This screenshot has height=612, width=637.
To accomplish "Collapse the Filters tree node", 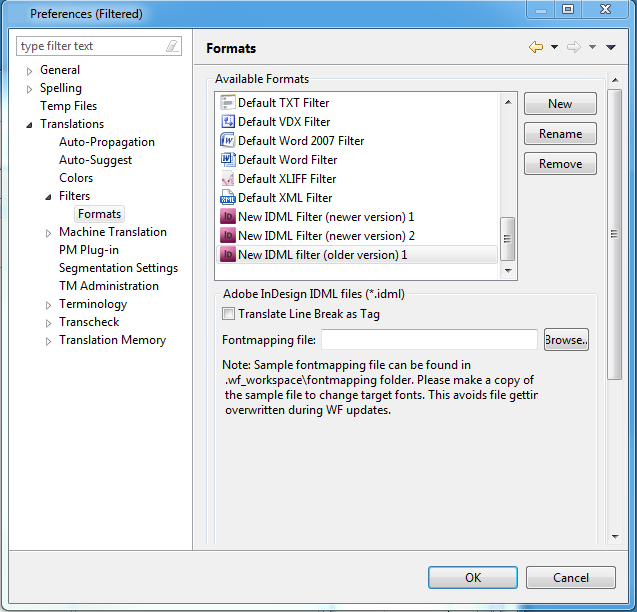I will coord(48,197).
